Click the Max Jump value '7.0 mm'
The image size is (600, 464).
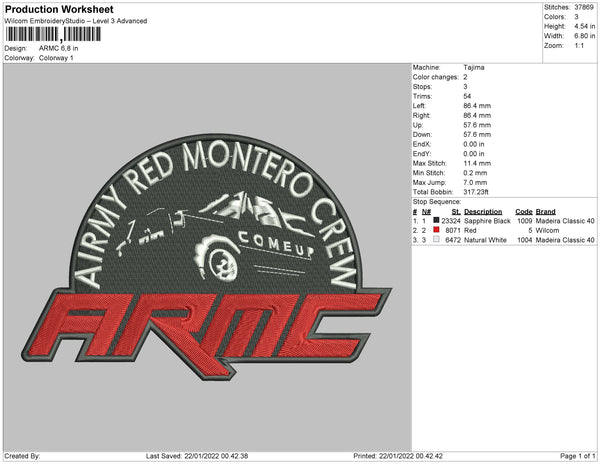pos(475,182)
